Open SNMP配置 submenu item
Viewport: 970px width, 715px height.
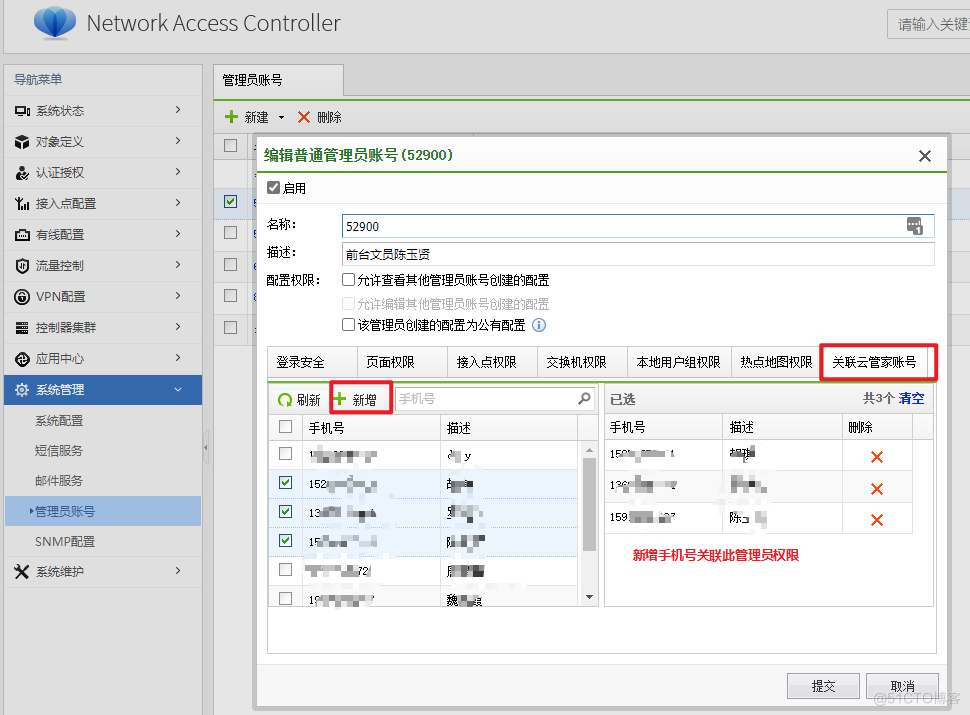point(65,542)
